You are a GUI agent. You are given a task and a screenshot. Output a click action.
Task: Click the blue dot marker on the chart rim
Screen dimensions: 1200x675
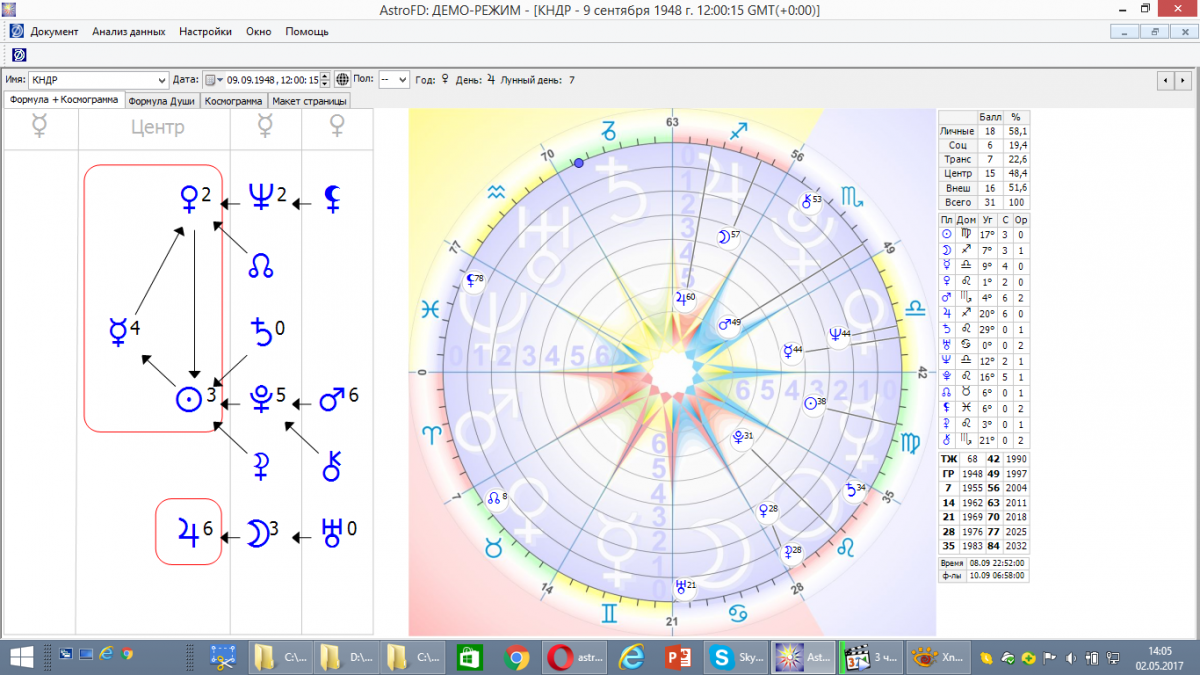(578, 163)
